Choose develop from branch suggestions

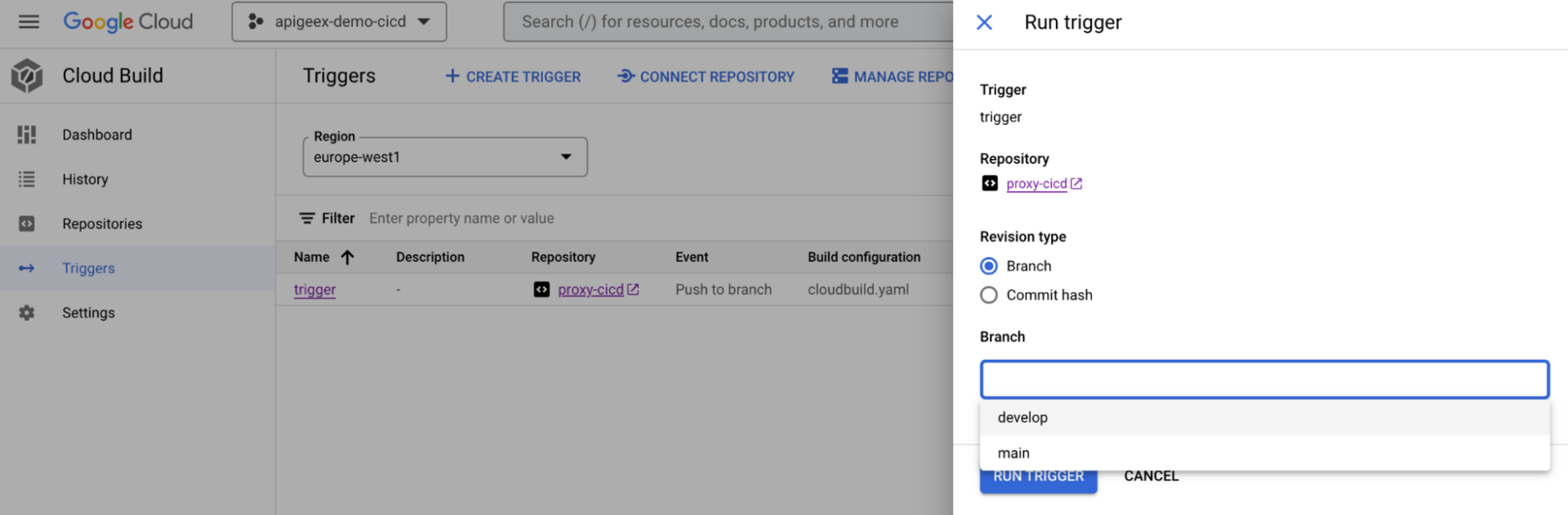point(1022,418)
